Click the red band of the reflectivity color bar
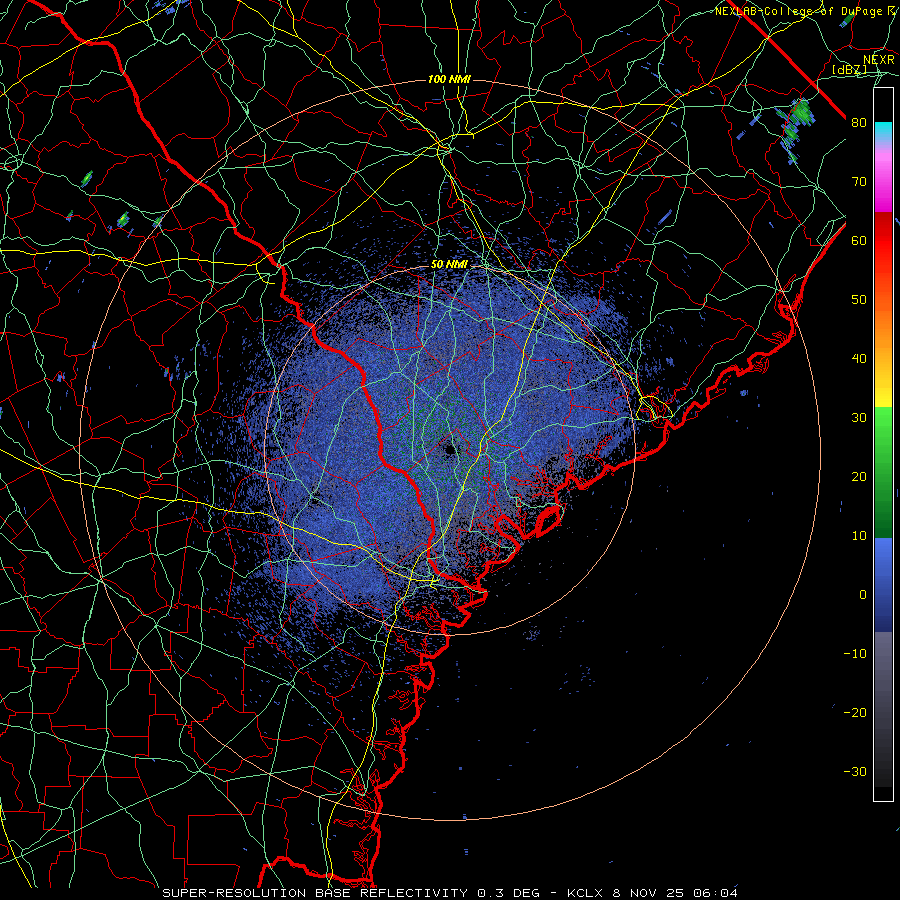This screenshot has width=900, height=900. (883, 241)
